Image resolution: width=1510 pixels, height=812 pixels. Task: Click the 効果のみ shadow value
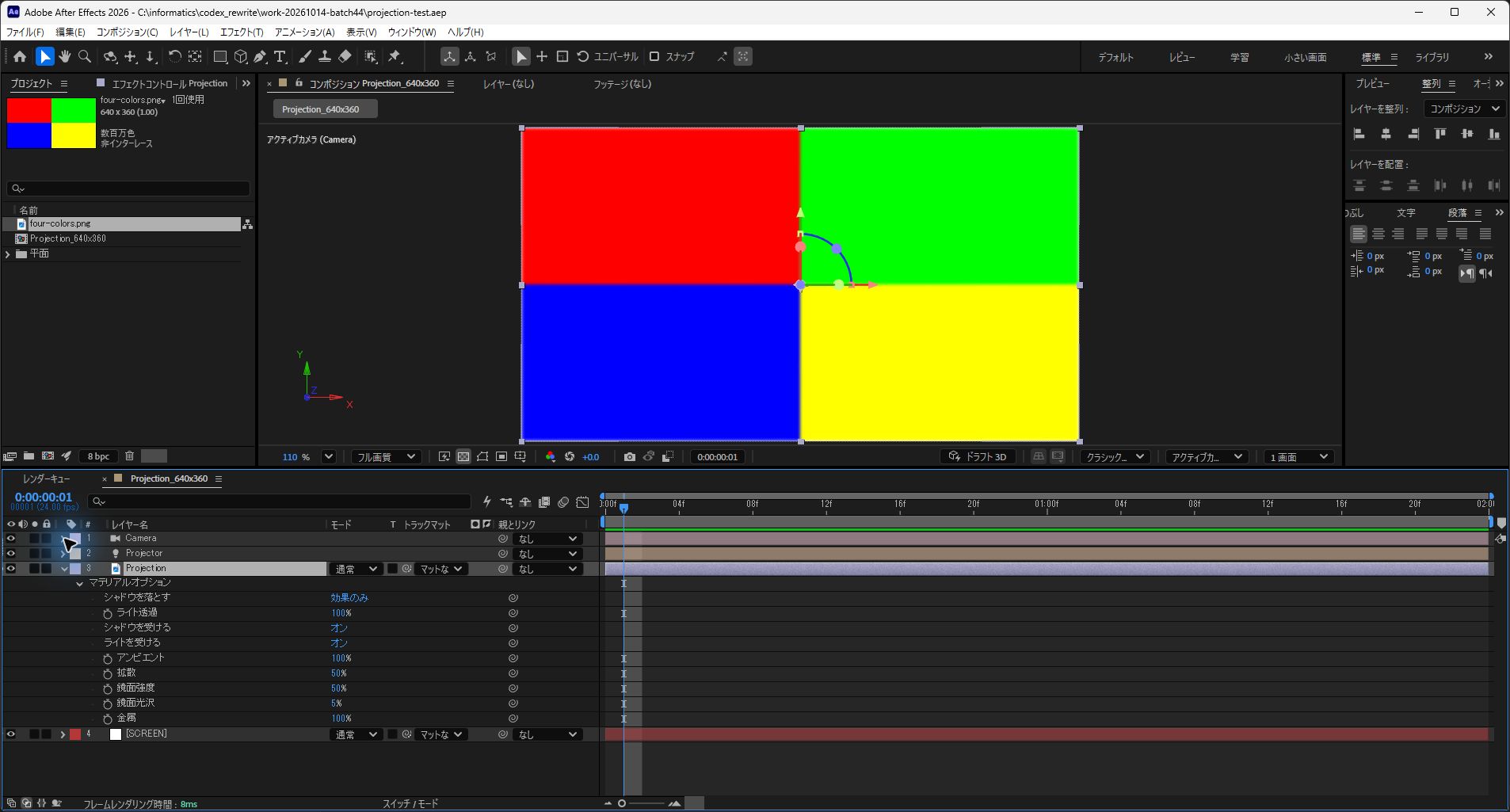pos(349,598)
